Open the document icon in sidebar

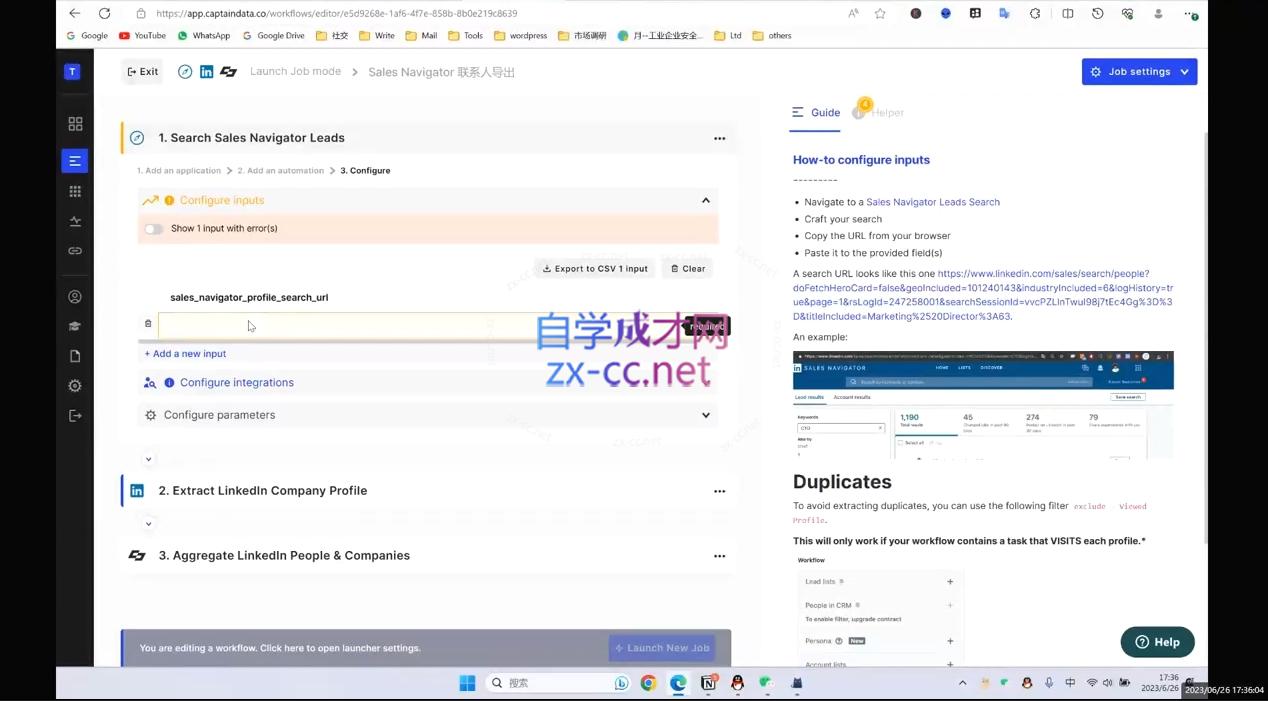pyautogui.click(x=75, y=356)
